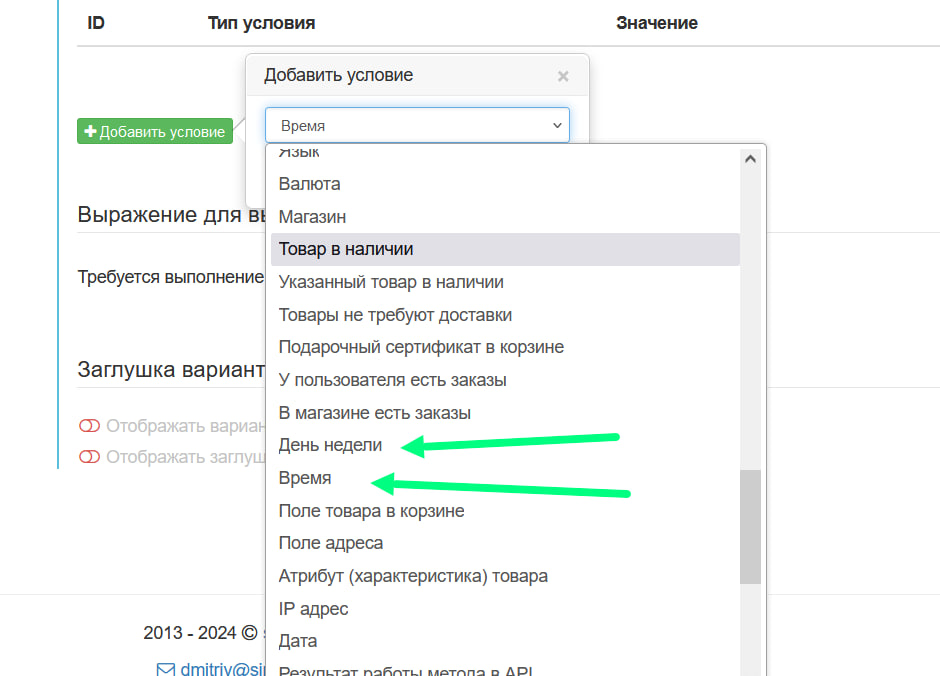Screen dimensions: 940x676
Task: Toggle the Отображать заглушку switch
Action: tap(90, 457)
